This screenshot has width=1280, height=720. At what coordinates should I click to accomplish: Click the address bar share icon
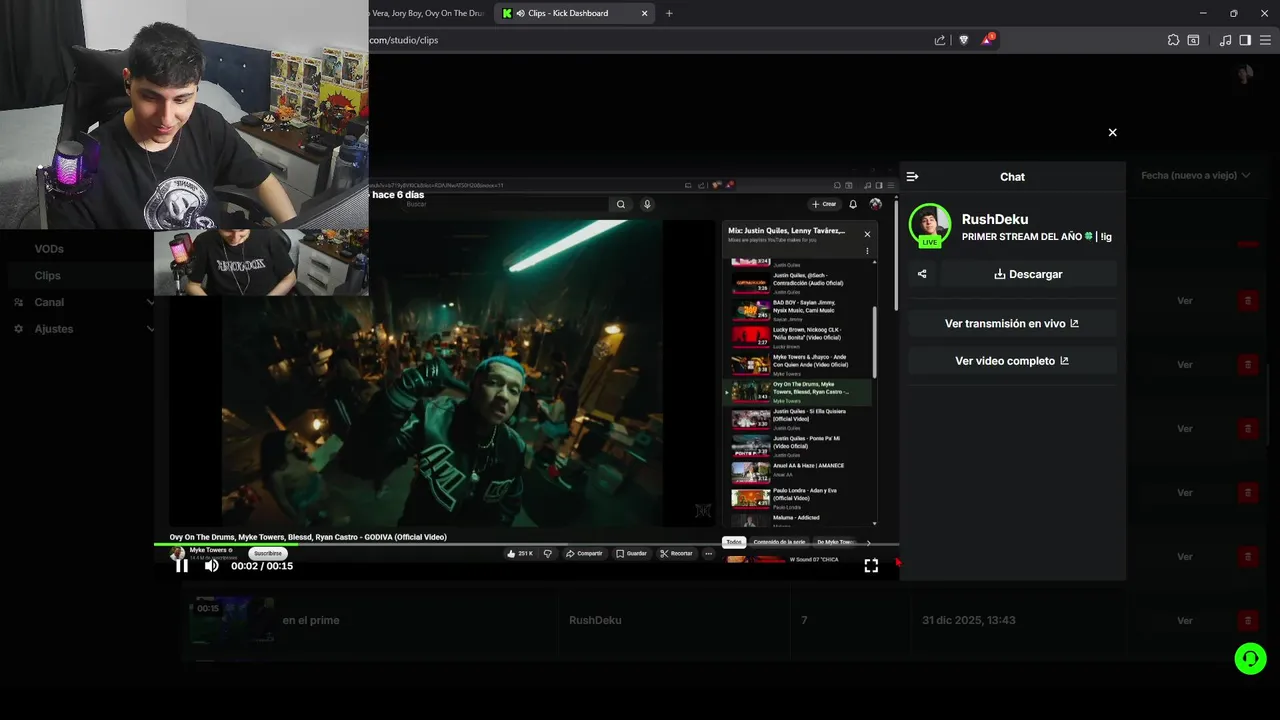point(940,40)
